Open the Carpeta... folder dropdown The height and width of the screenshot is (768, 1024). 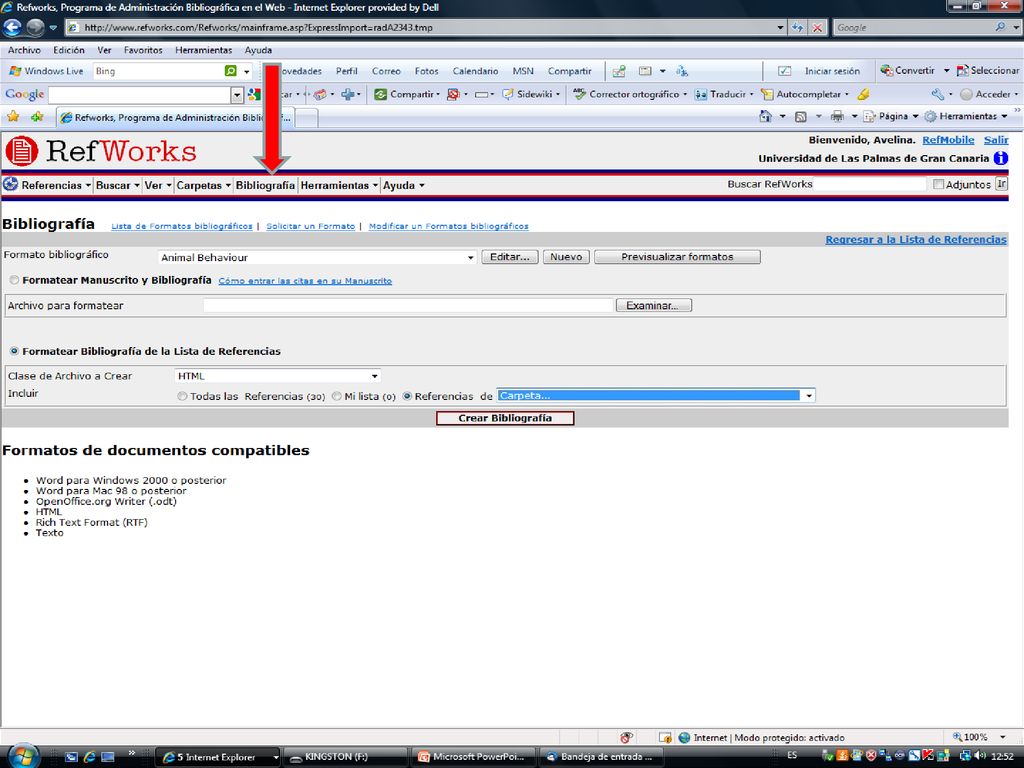pos(656,395)
